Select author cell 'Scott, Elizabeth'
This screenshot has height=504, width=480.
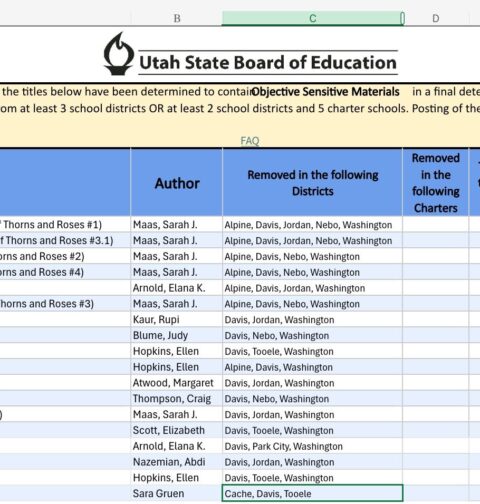(x=177, y=430)
